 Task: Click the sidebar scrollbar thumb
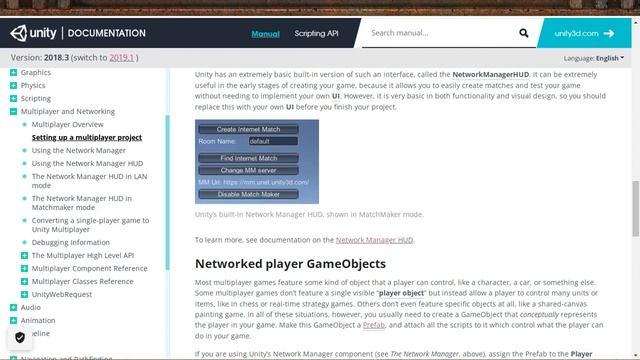point(167,193)
